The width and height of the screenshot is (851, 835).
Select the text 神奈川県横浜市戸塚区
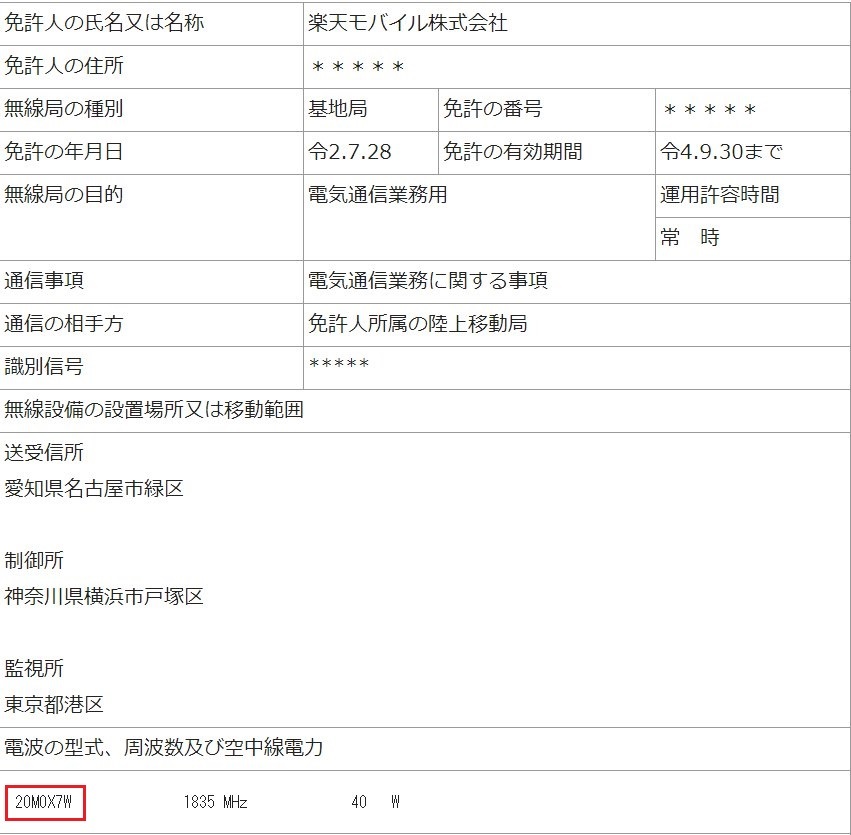pyautogui.click(x=104, y=596)
